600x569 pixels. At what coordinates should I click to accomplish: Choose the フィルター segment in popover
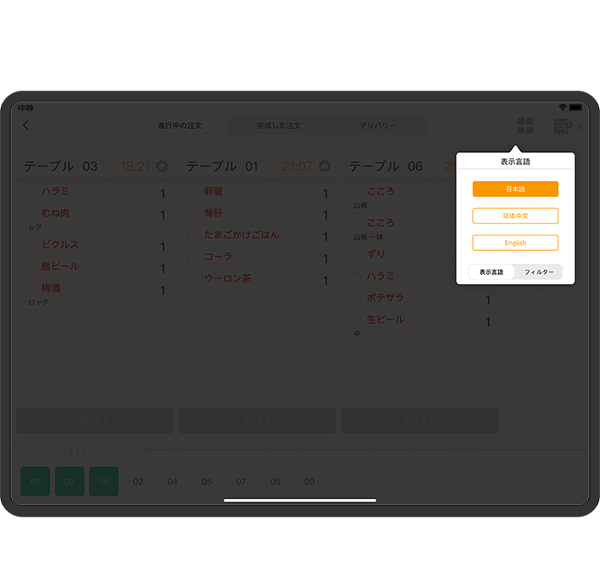[538, 272]
